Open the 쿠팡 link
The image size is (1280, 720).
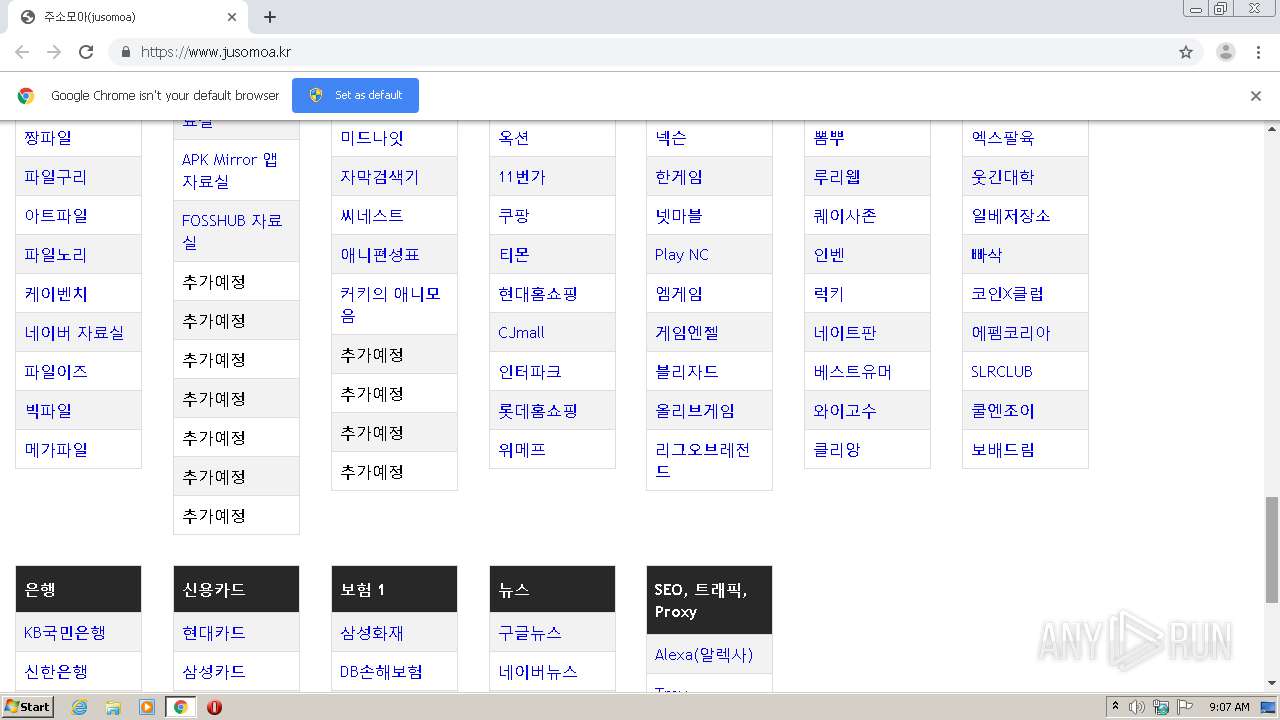[x=514, y=216]
